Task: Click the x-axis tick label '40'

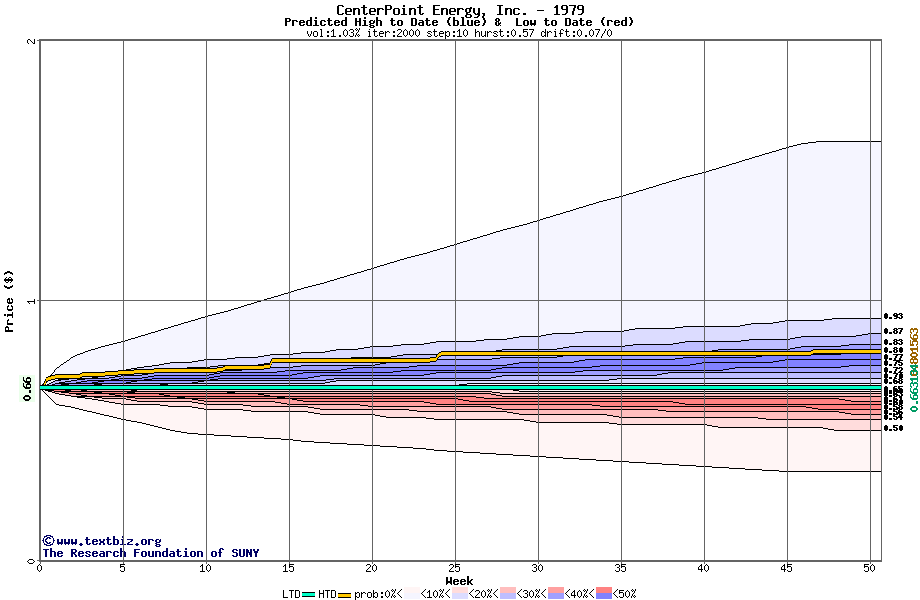Action: point(703,568)
